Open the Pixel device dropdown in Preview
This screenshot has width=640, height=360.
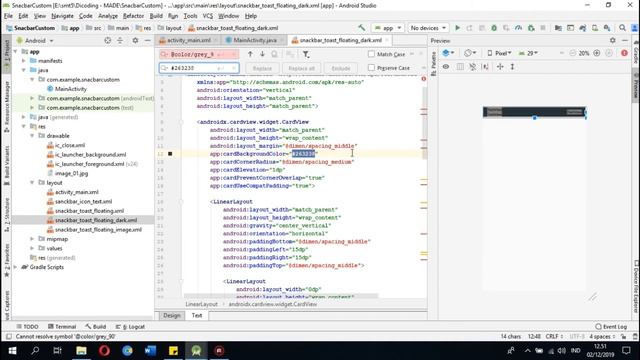[x=499, y=53]
